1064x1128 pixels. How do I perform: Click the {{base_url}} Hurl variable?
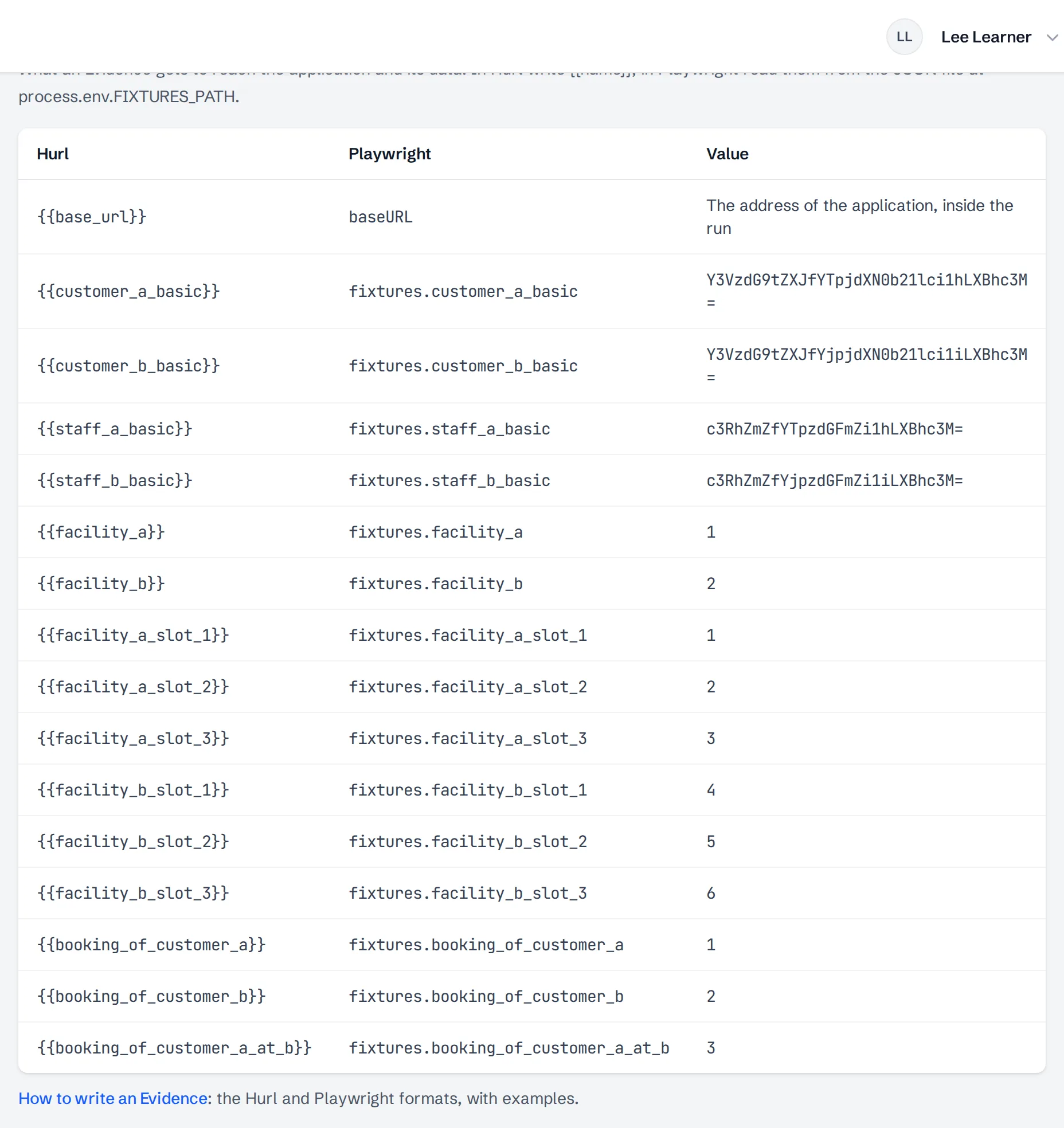pyautogui.click(x=92, y=217)
